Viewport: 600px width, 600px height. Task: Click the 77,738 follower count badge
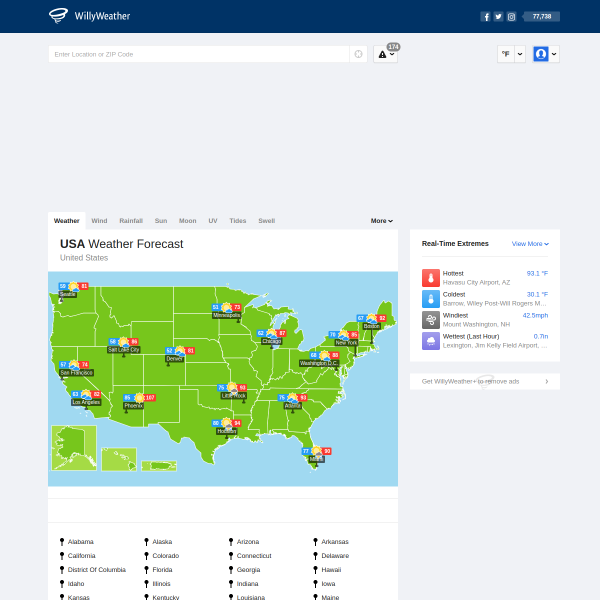[541, 16]
